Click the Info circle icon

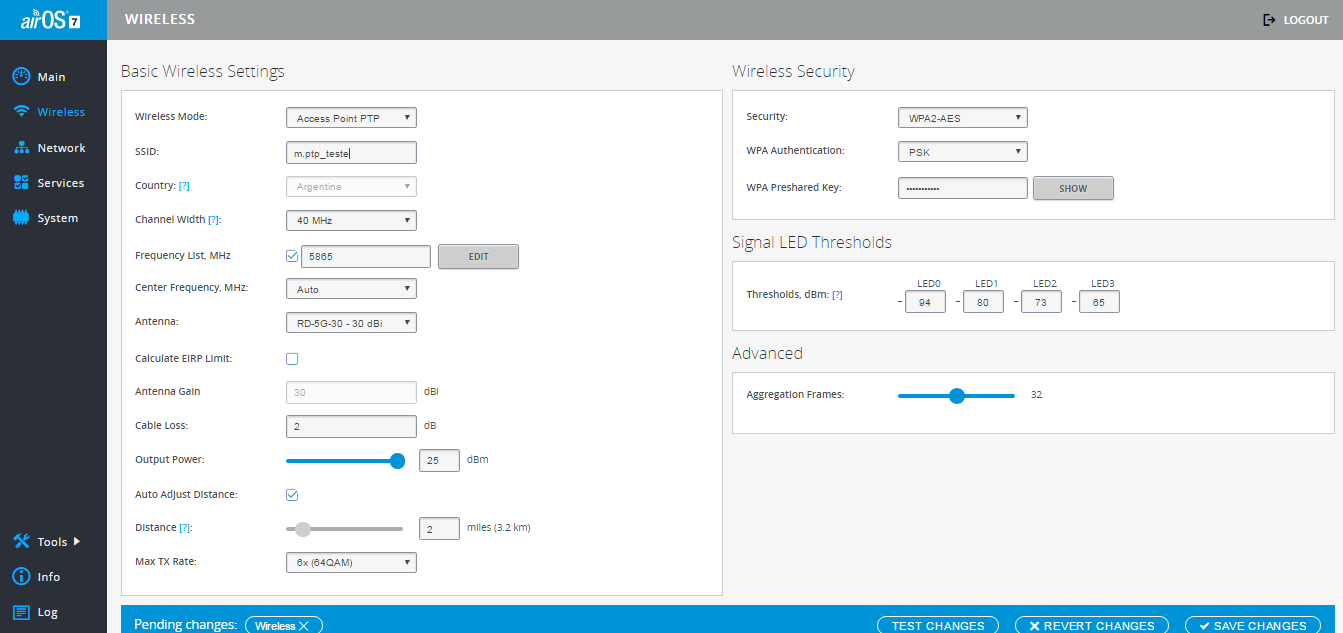pyautogui.click(x=21, y=577)
